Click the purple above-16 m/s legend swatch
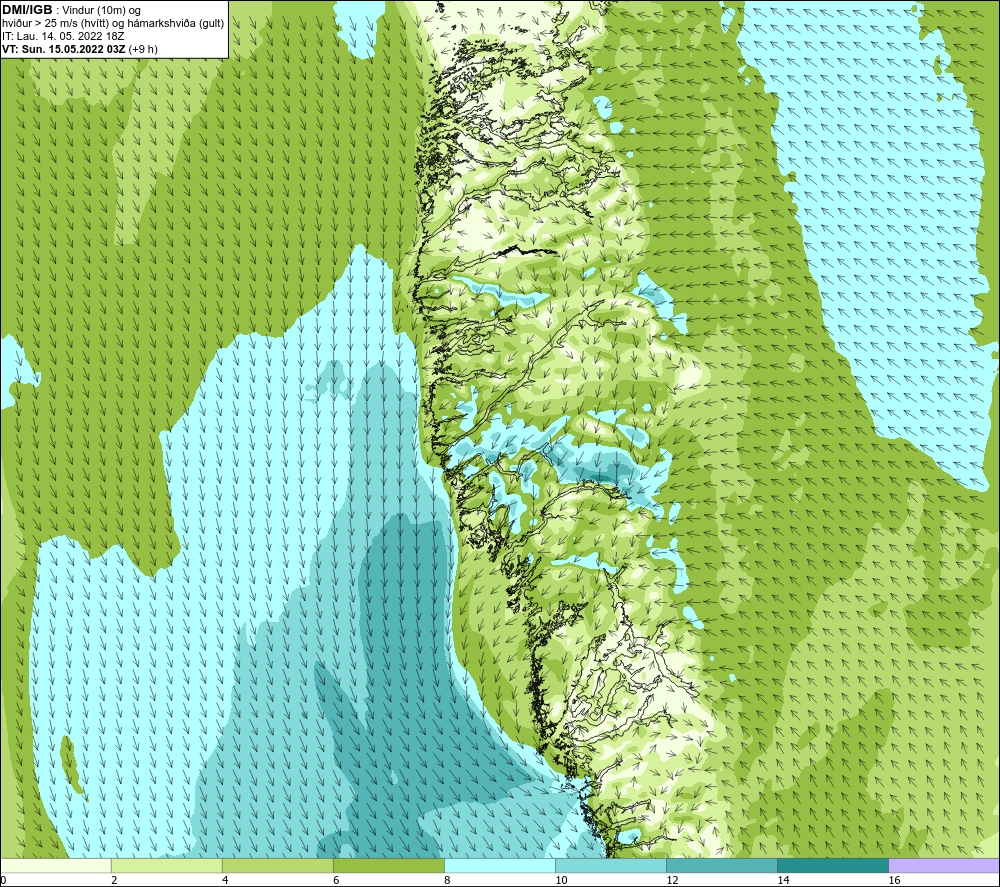 tap(944, 866)
